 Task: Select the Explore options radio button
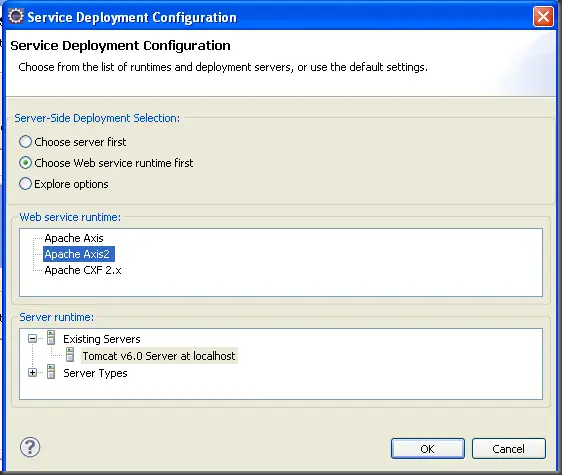(x=25, y=184)
